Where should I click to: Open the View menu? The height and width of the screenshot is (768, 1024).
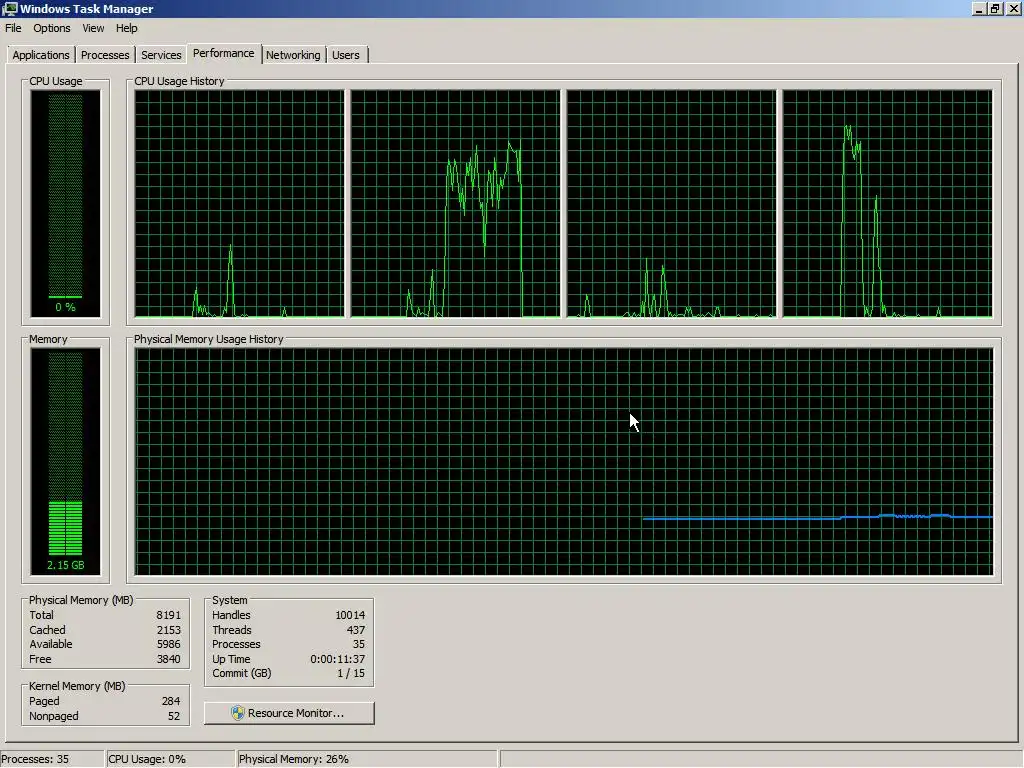pyautogui.click(x=93, y=28)
